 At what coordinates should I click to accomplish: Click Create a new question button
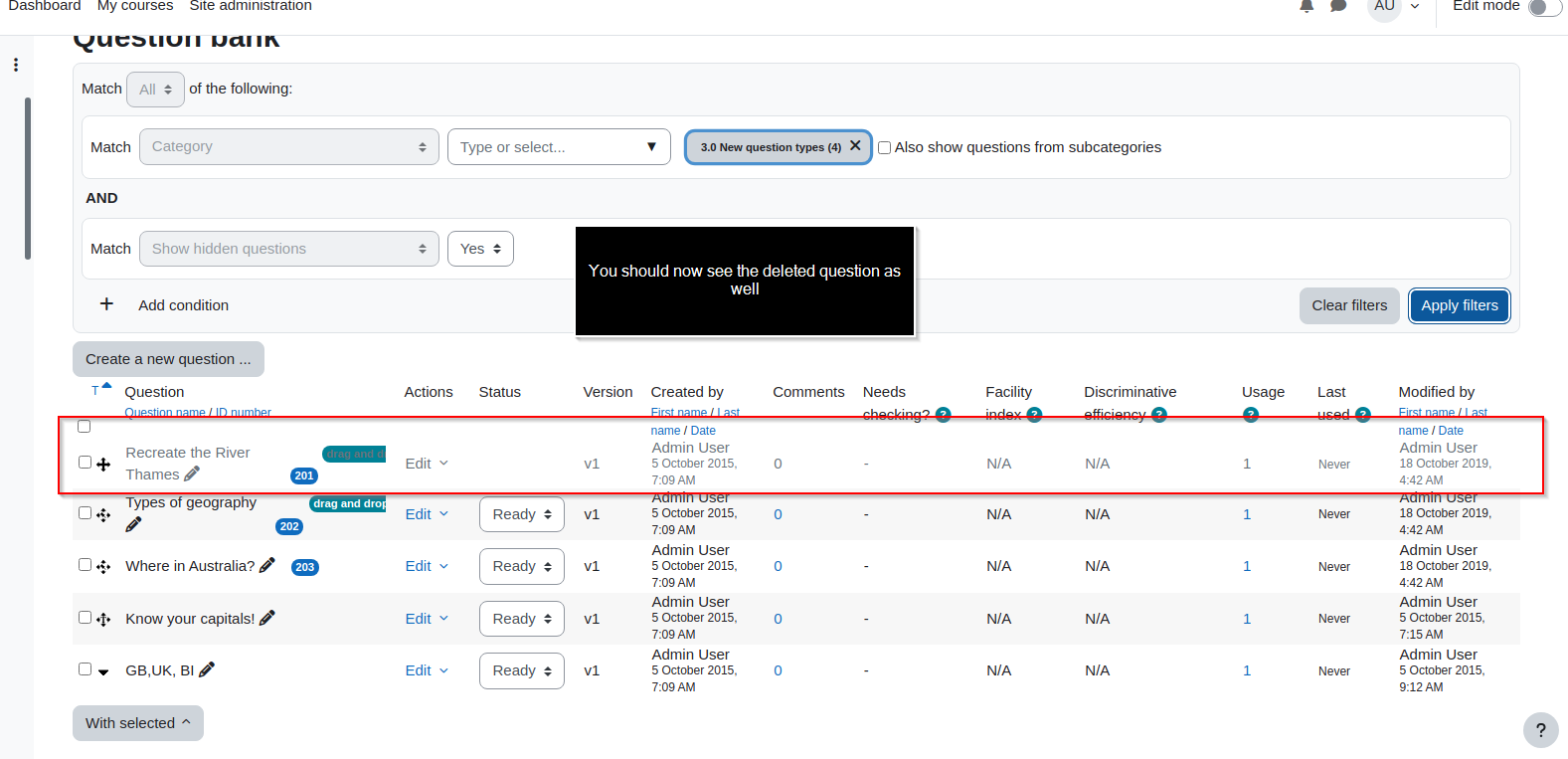(x=168, y=359)
